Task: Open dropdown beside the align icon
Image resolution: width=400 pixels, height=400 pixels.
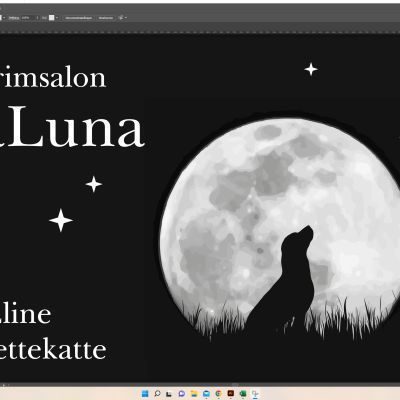Action: tap(126, 18)
